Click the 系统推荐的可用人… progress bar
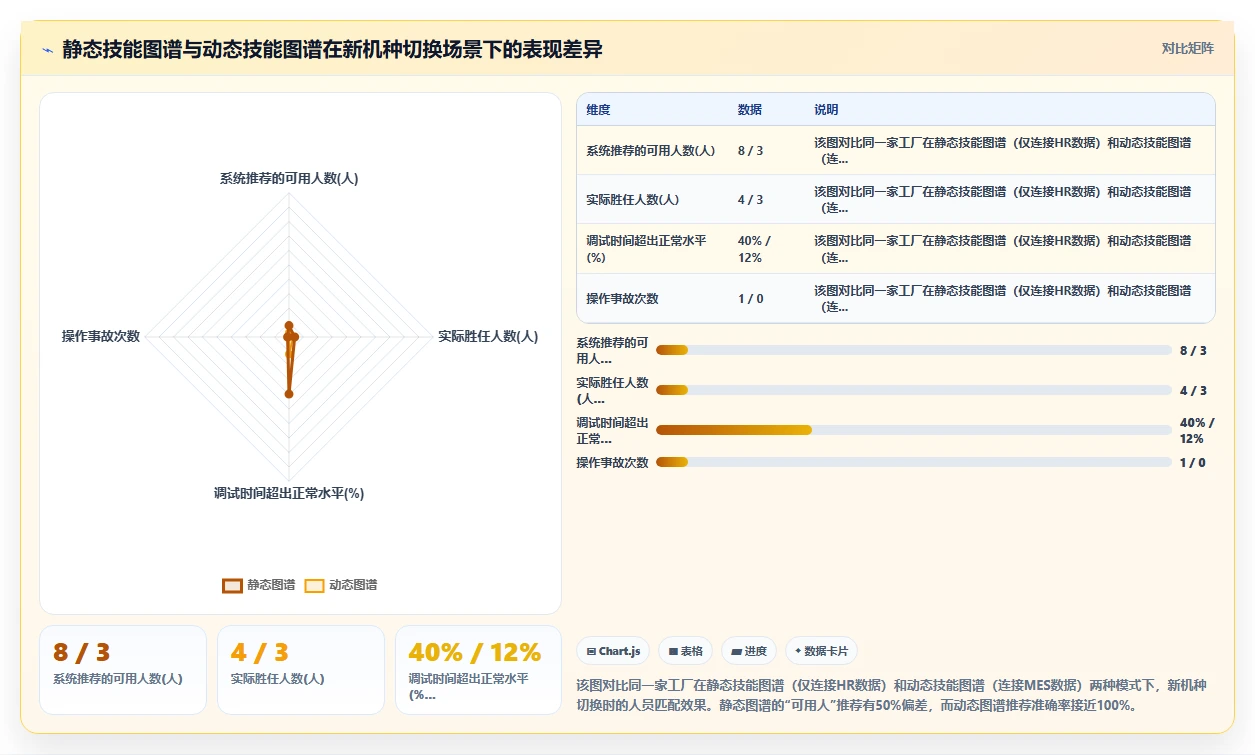 914,350
